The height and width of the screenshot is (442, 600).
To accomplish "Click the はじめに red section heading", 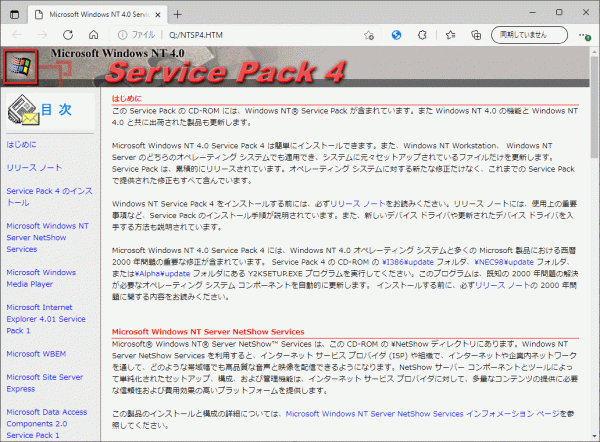I will (x=127, y=99).
